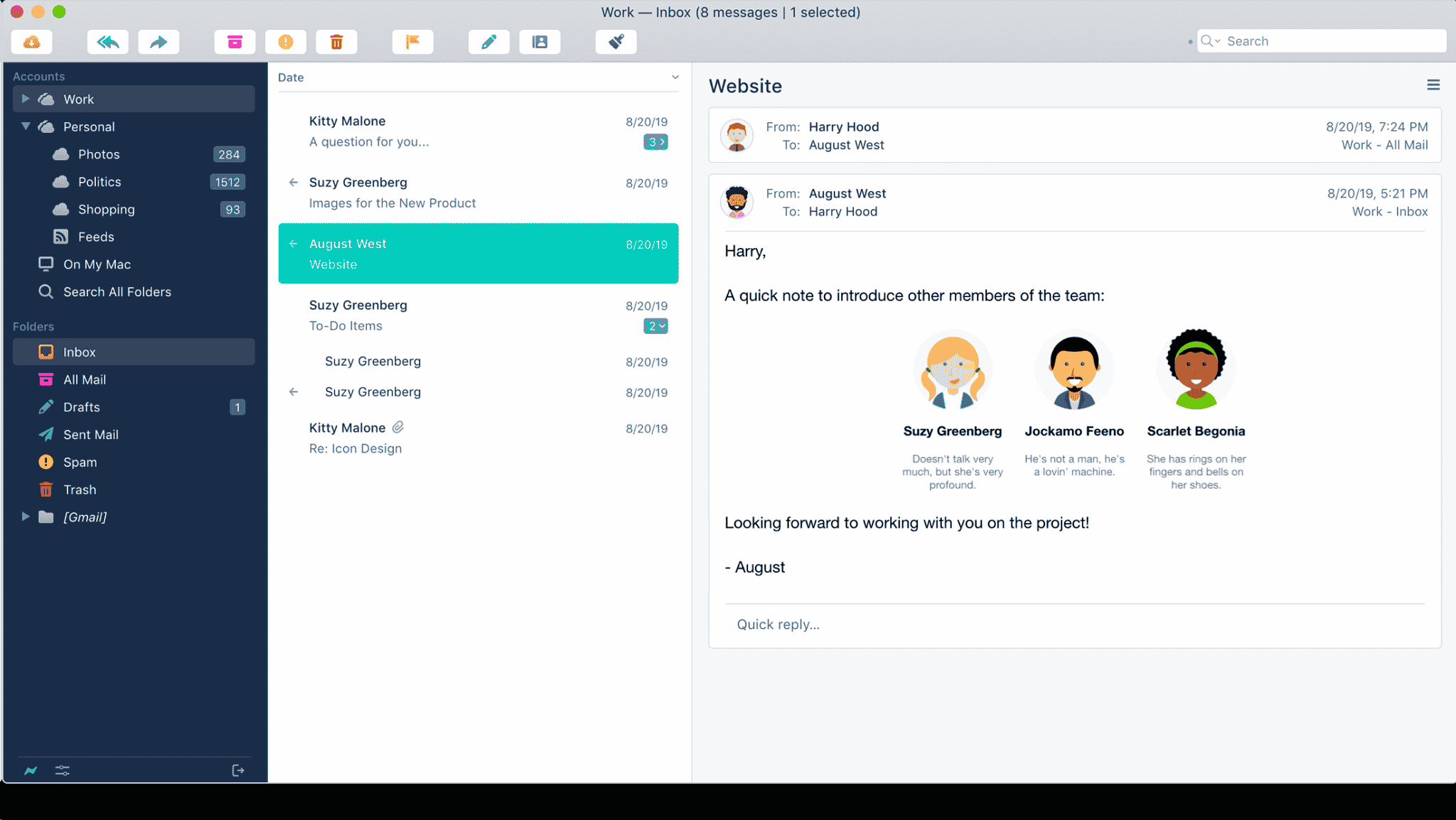Expand the Gmail folder tree item
Viewport: 1456px width, 820px height.
(x=23, y=517)
